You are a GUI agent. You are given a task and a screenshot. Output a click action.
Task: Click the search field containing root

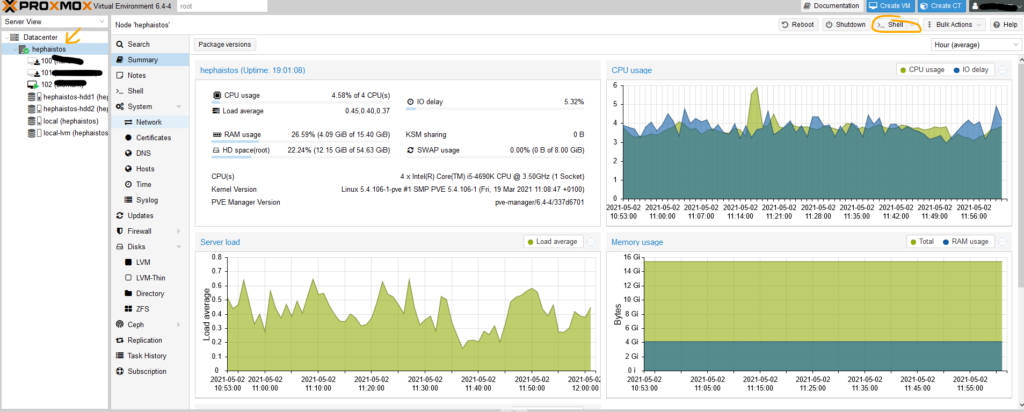coord(222,6)
